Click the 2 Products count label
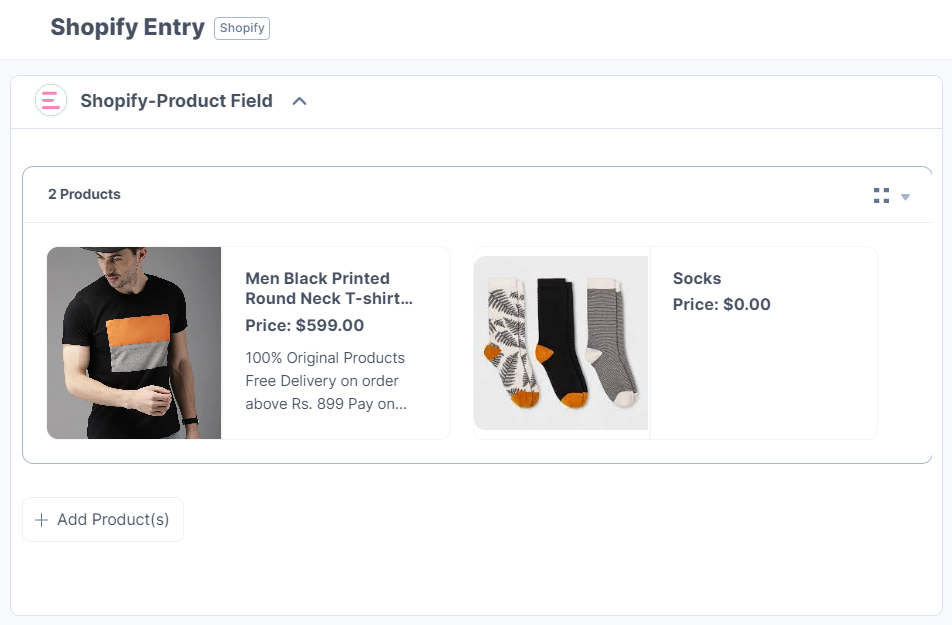Image resolution: width=952 pixels, height=625 pixels. click(84, 194)
